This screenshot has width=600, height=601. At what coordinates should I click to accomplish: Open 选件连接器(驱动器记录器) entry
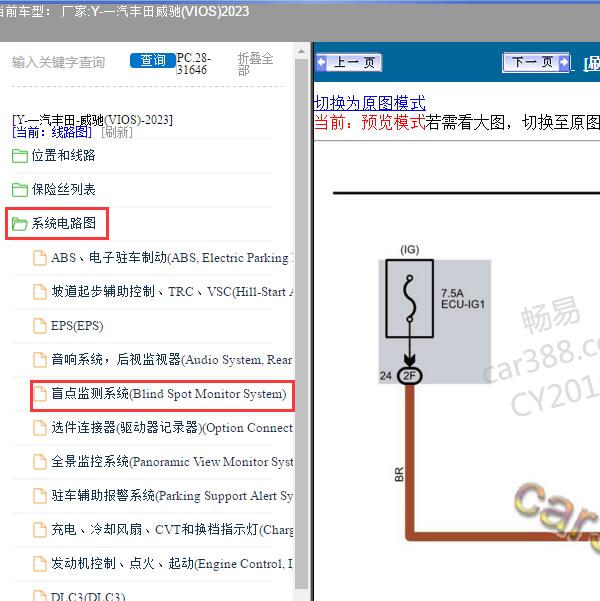tap(173, 427)
